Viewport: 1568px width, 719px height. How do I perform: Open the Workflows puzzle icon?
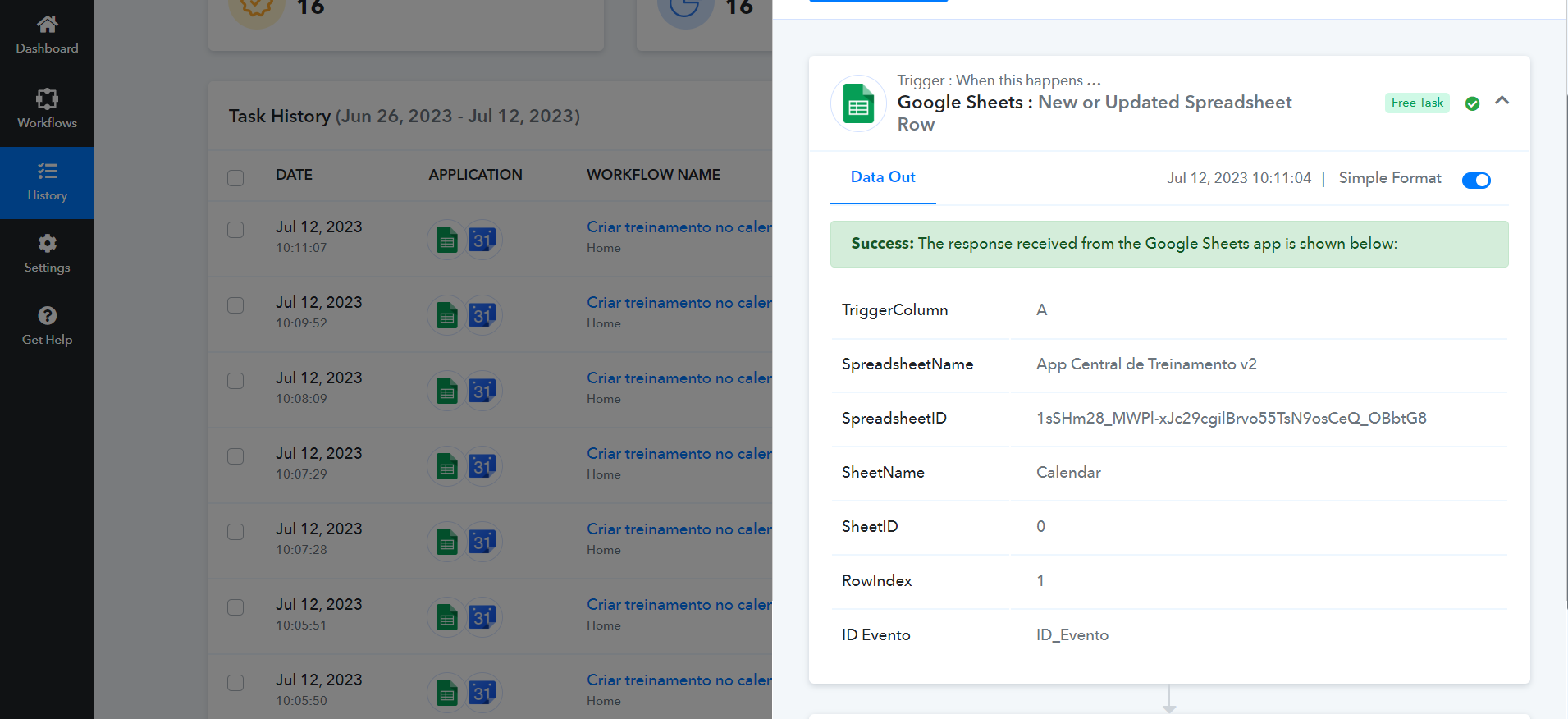[x=47, y=98]
